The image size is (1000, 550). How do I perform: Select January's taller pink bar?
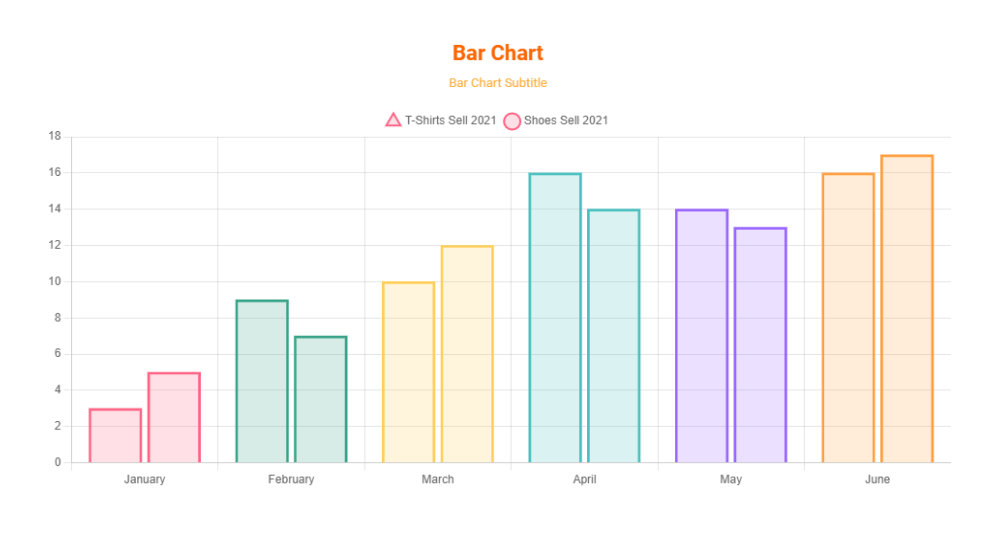pyautogui.click(x=174, y=417)
